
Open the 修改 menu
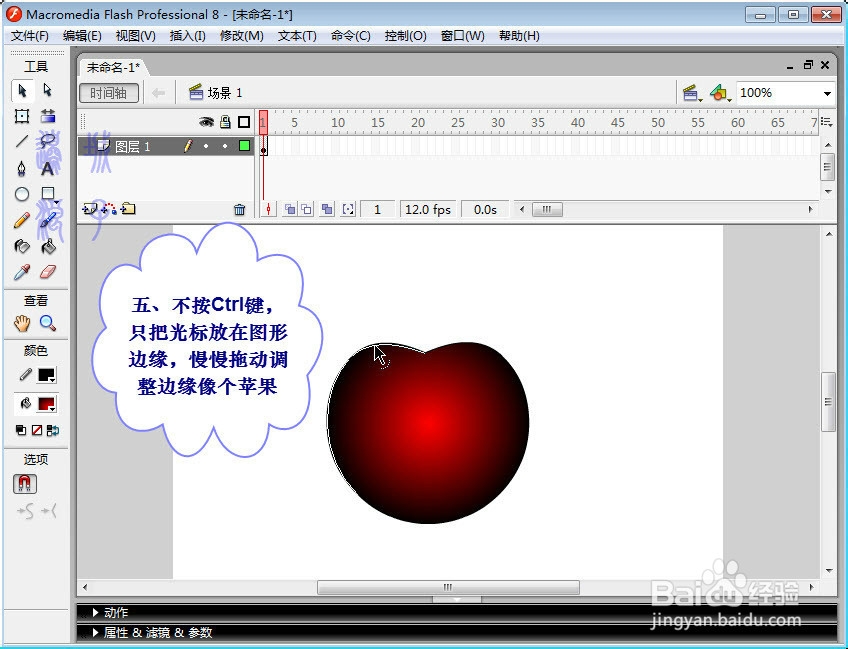[240, 36]
